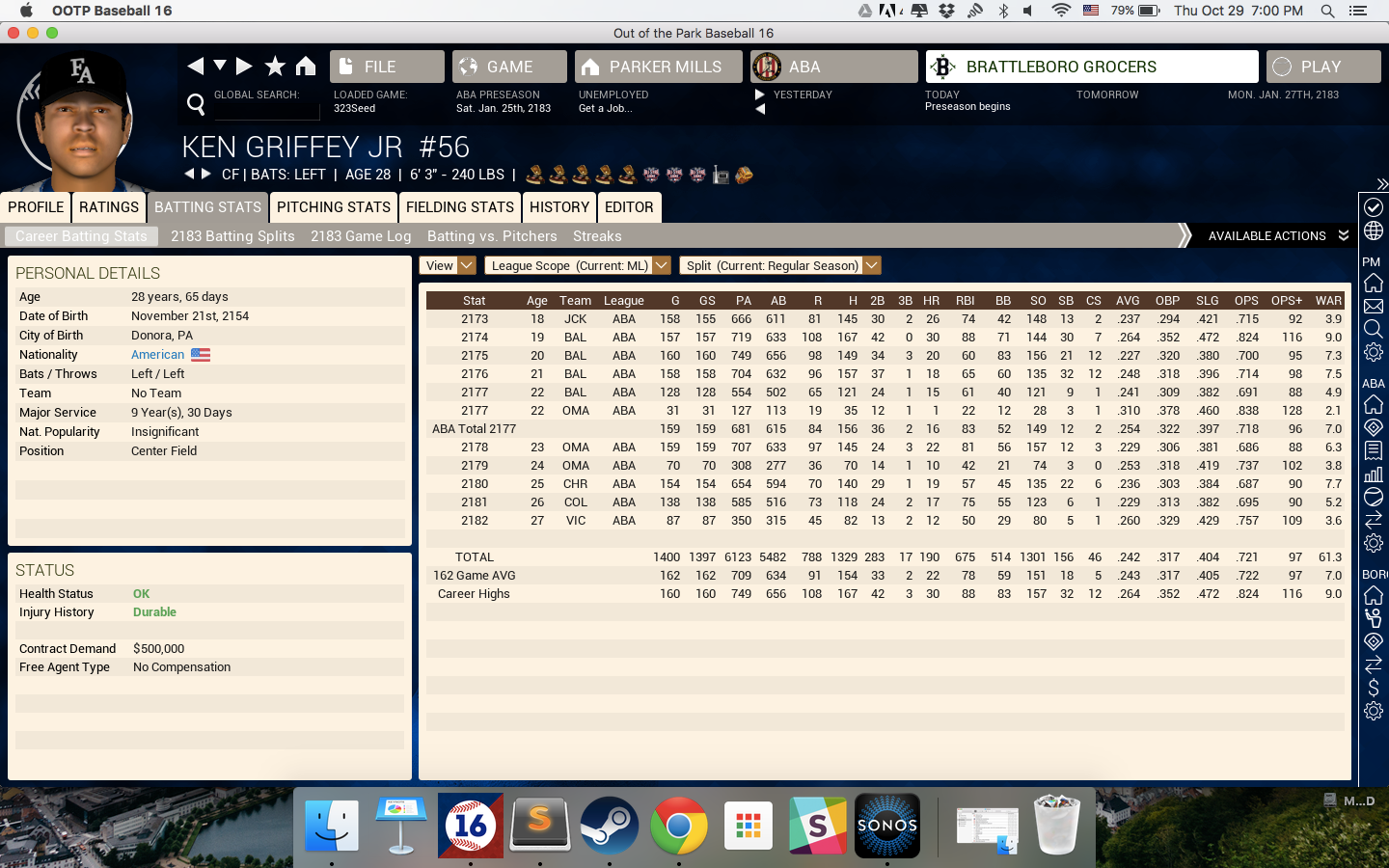1389x868 pixels.
Task: Click the magnifier icon beside Global Search
Action: click(196, 103)
